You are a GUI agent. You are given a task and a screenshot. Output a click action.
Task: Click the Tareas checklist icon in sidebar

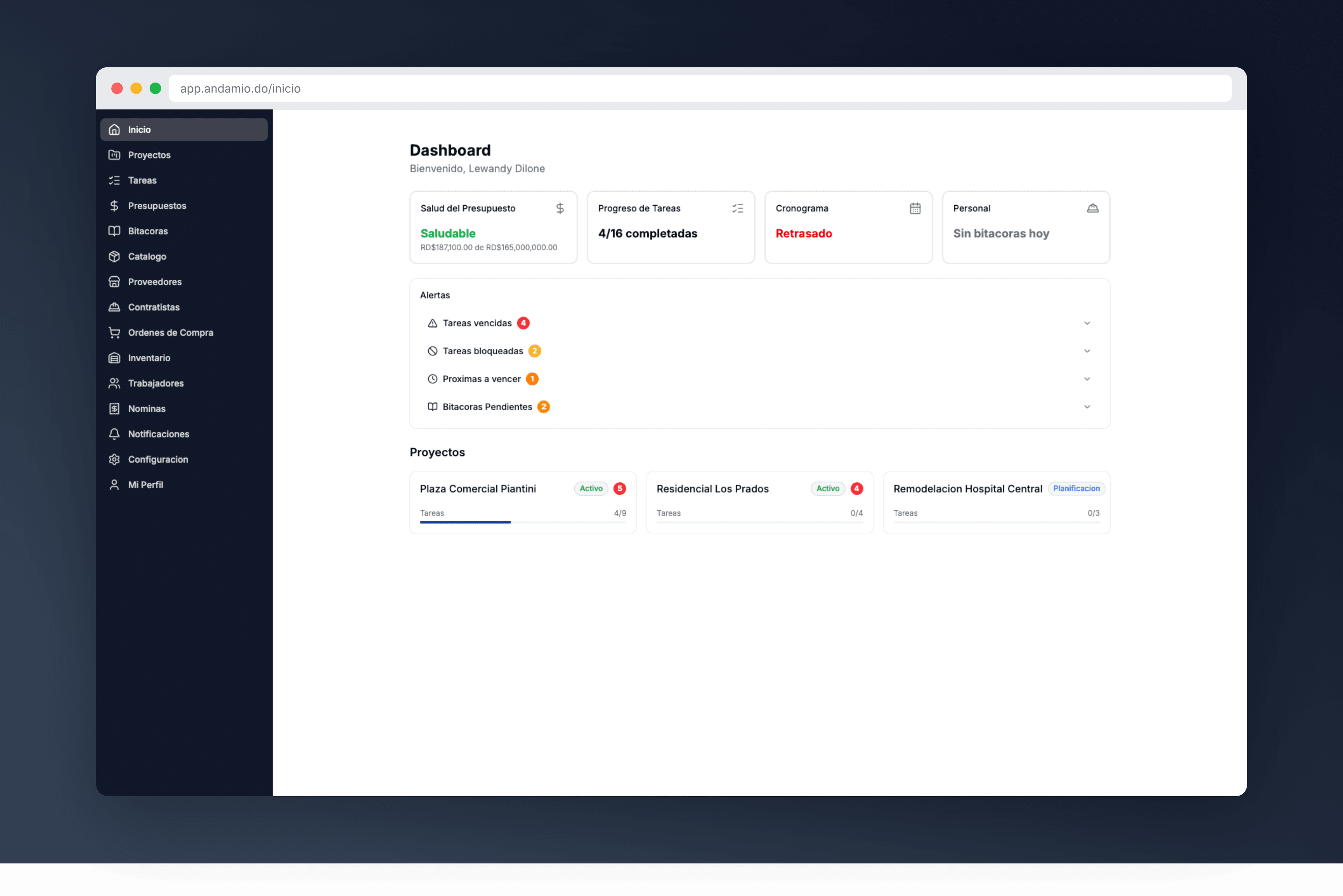114,180
